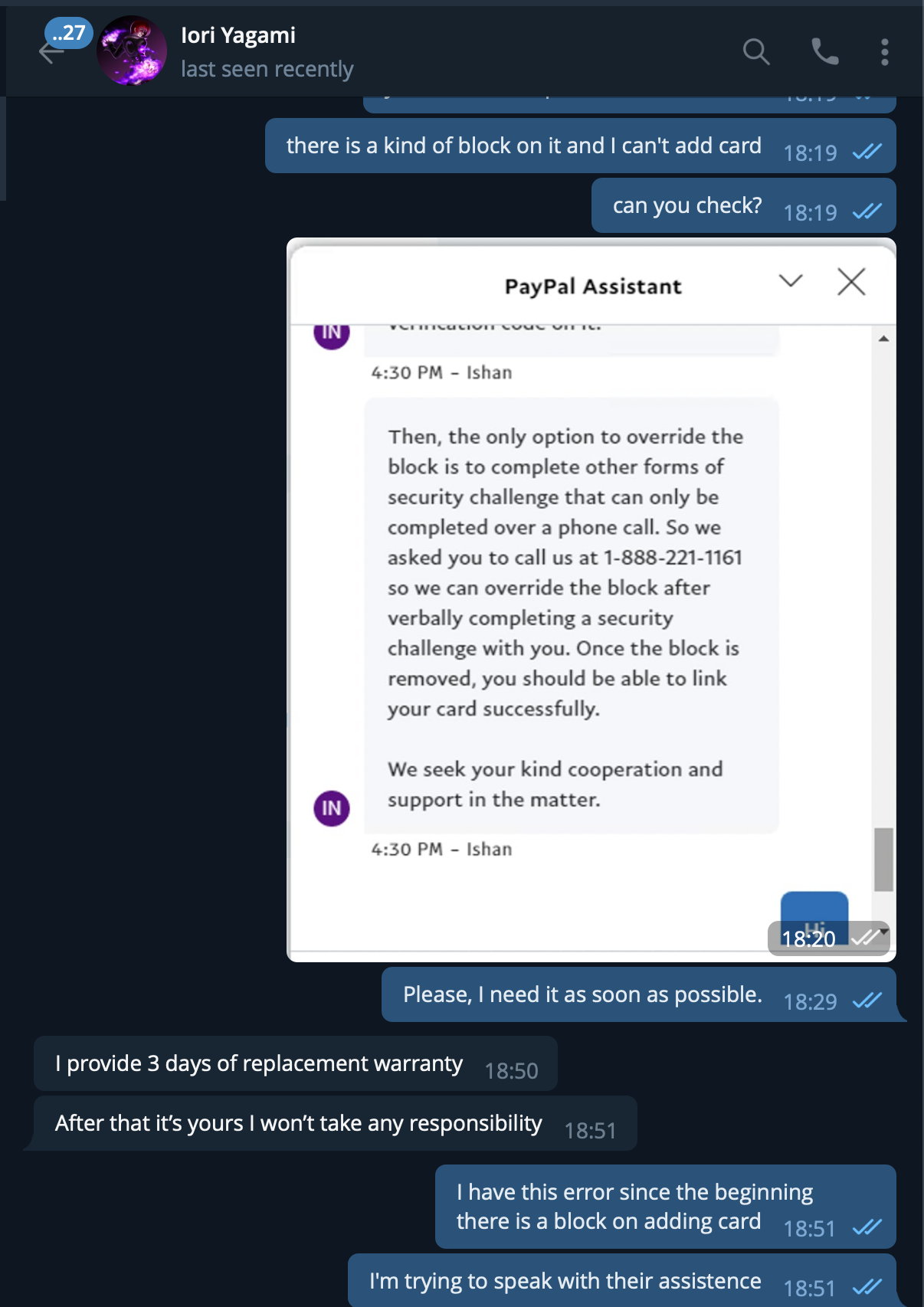Collapse chevron in PayPal Assistant header

coord(791,280)
